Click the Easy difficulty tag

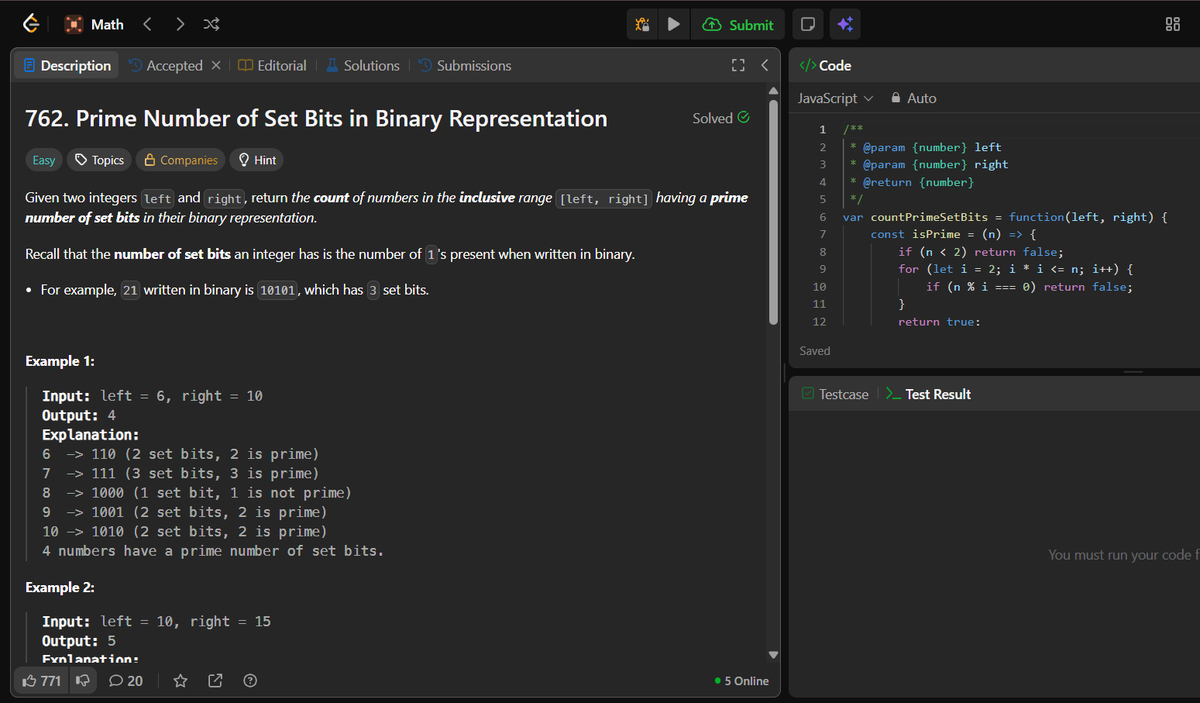(44, 160)
